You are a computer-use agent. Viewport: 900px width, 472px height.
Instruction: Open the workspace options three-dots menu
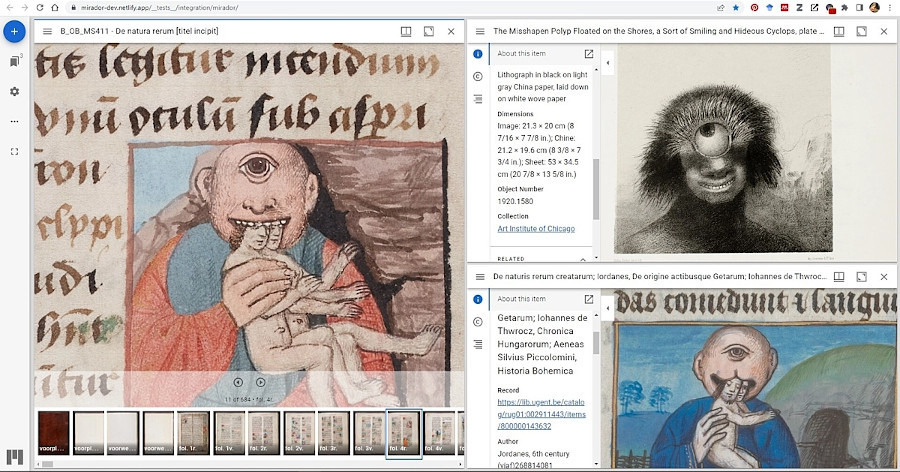(14, 121)
